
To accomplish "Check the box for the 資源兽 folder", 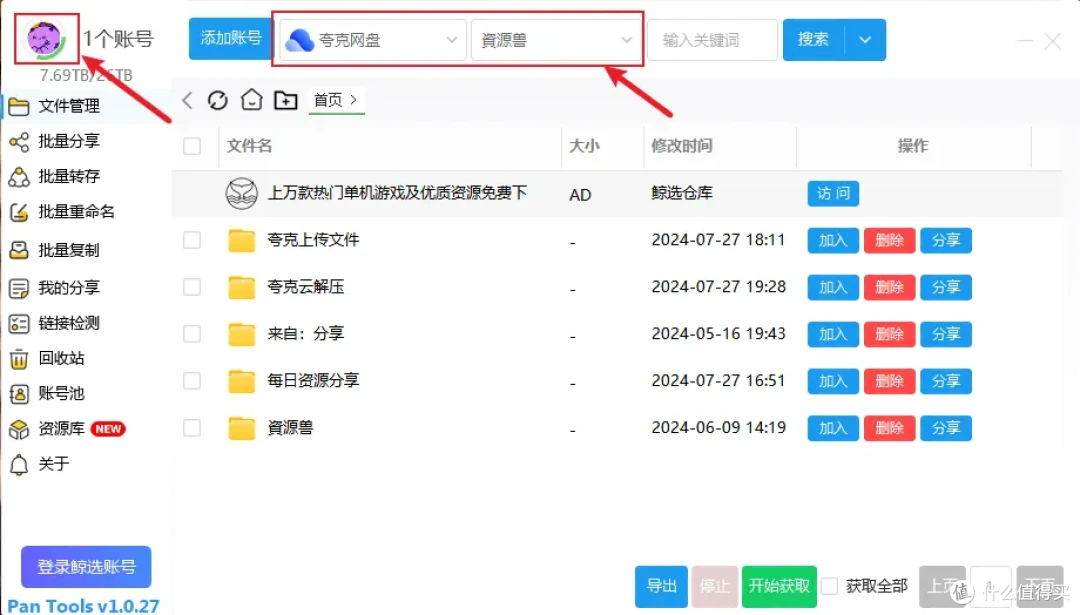I will coord(192,428).
